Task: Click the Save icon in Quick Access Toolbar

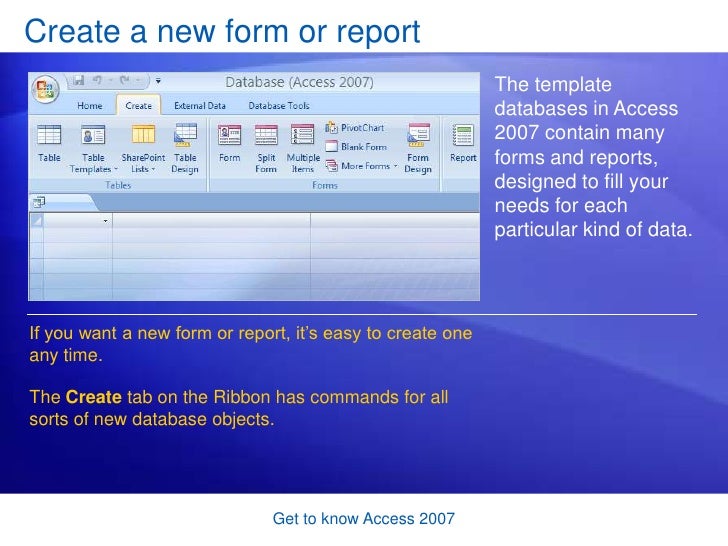Action: coord(79,80)
